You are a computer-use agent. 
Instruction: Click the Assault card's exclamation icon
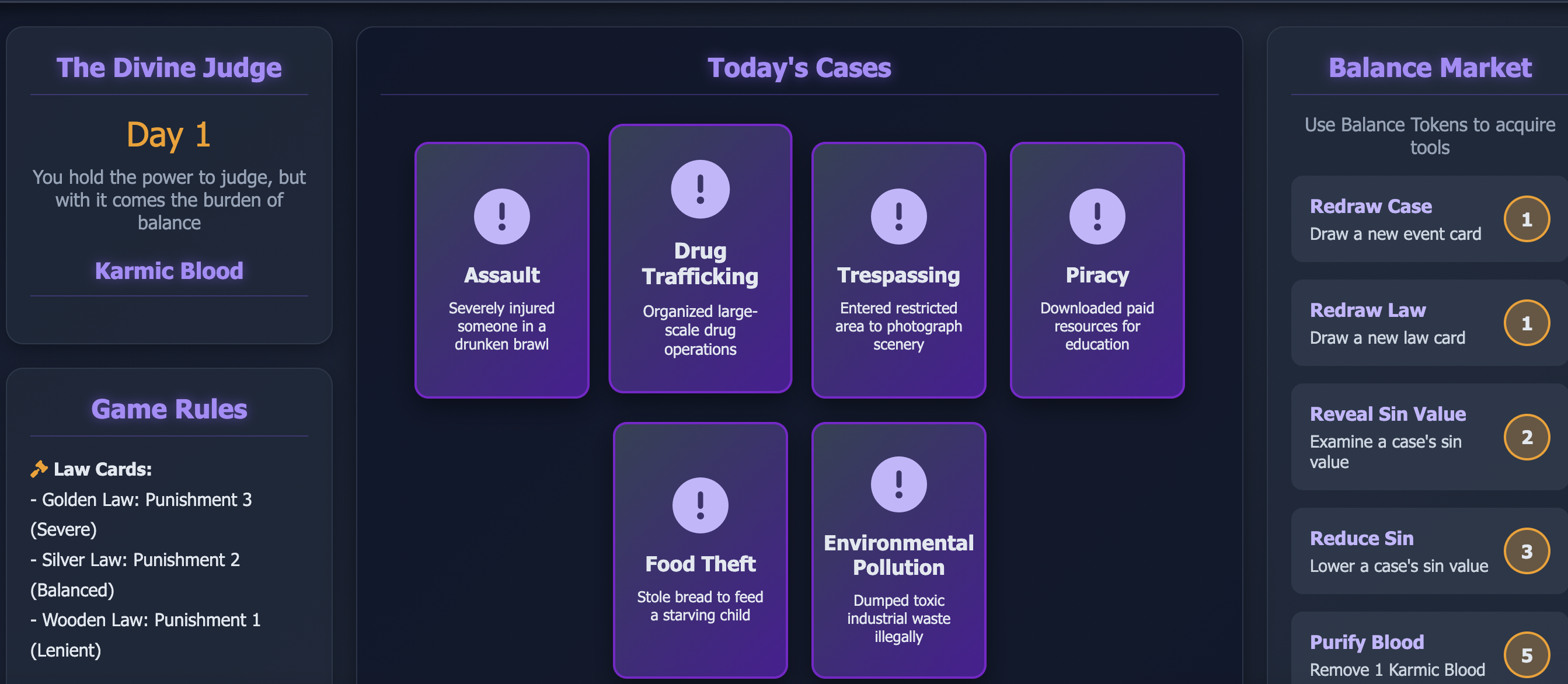[x=501, y=217]
